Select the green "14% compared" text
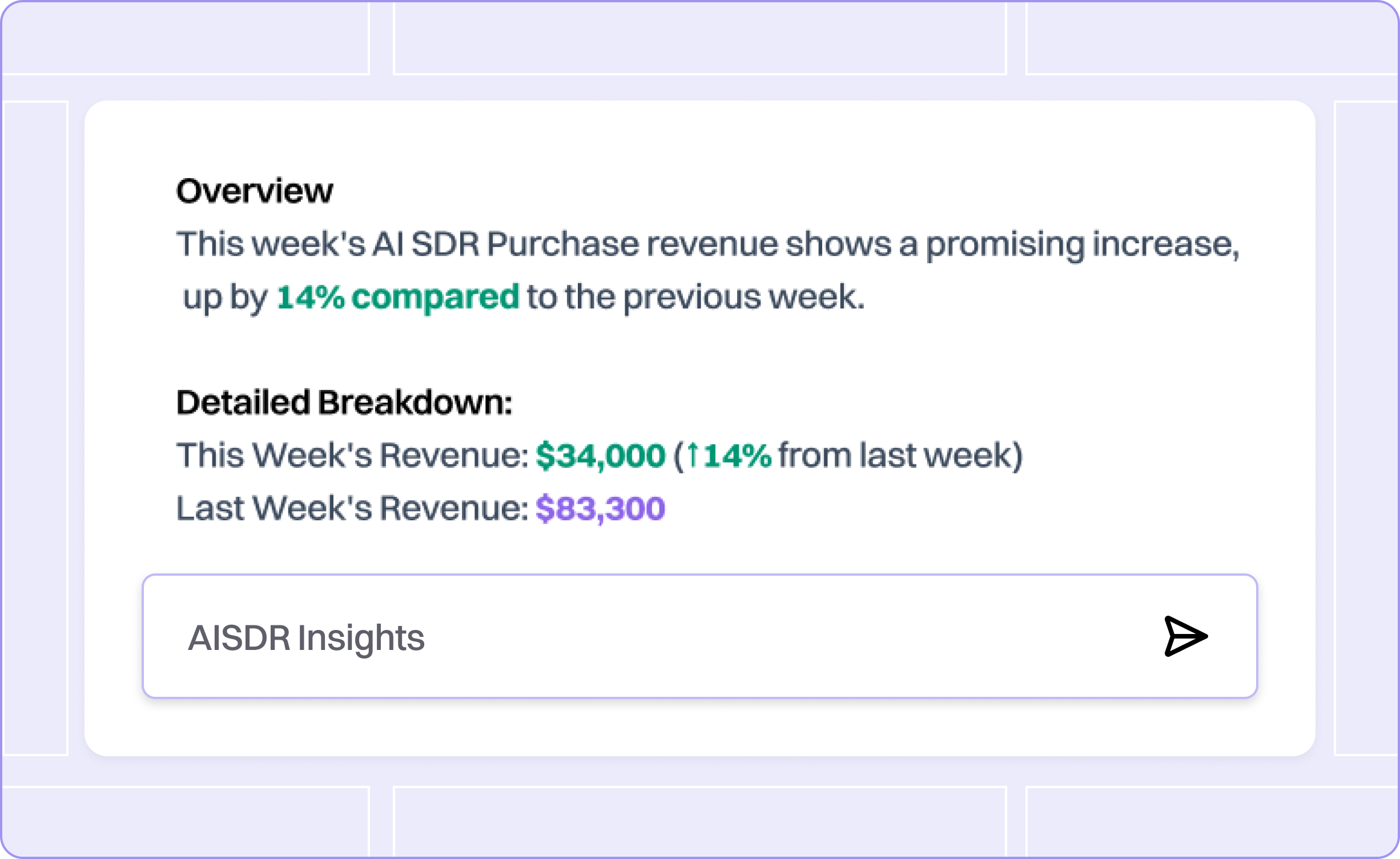The image size is (1400, 859). 397,297
